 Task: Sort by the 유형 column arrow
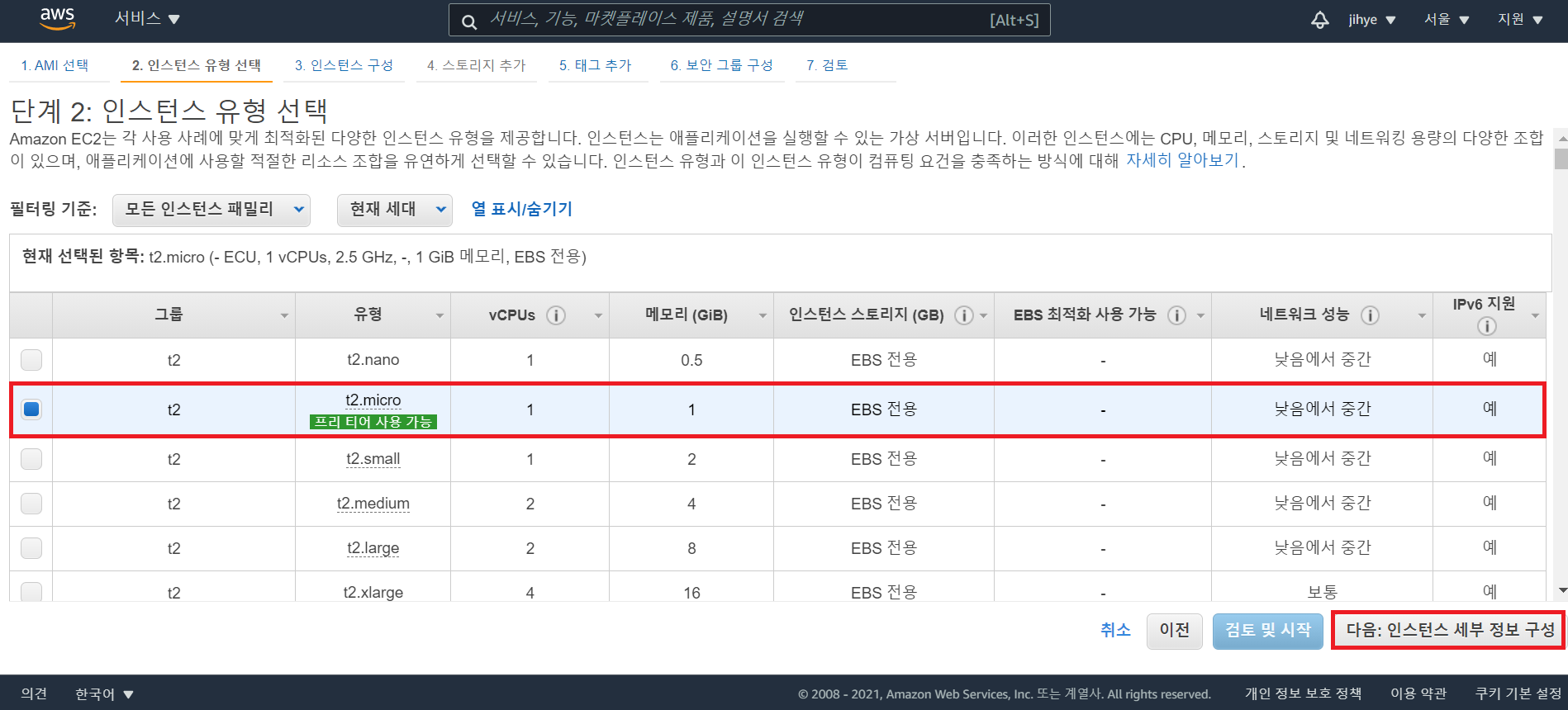[440, 316]
